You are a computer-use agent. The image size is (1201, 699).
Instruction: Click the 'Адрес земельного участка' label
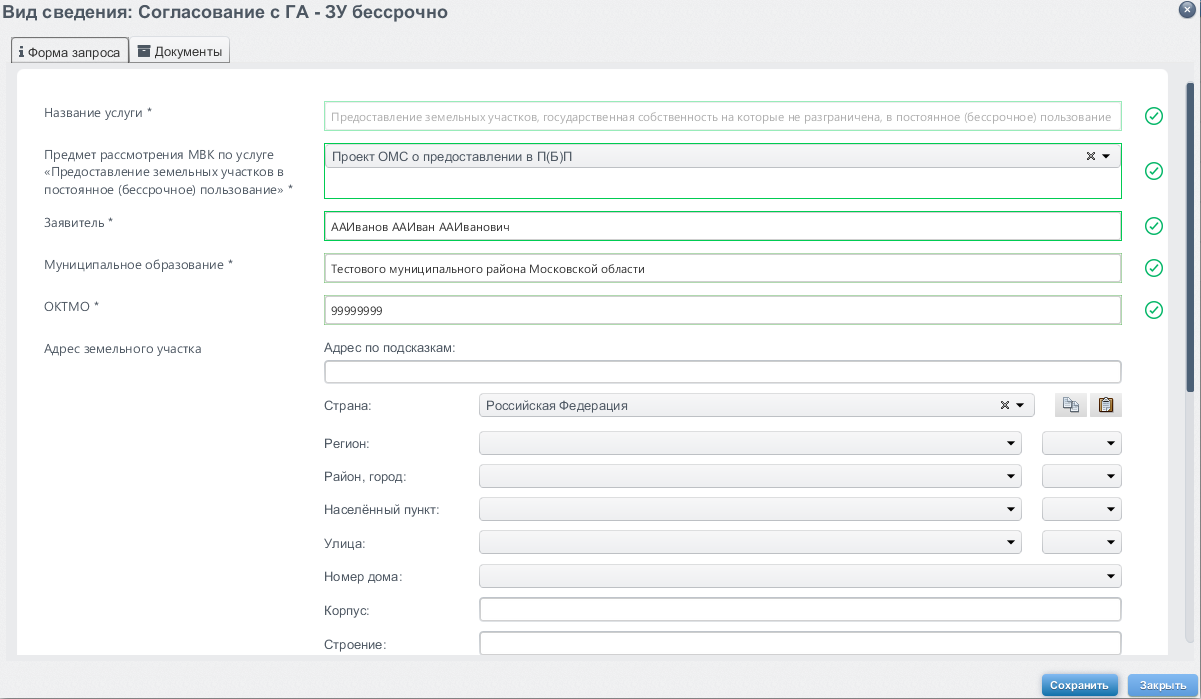click(x=123, y=349)
